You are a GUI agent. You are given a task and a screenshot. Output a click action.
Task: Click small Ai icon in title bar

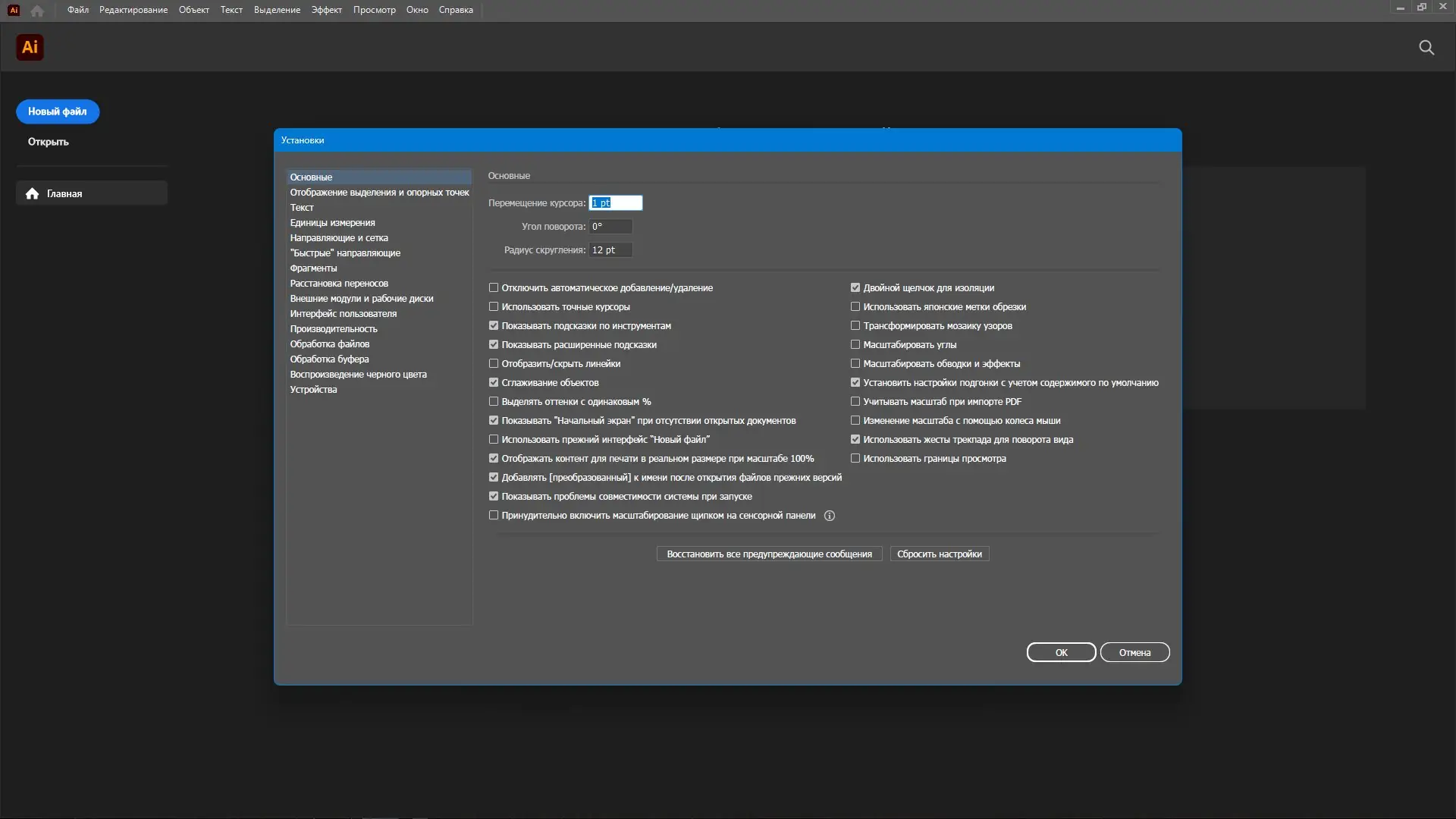point(13,10)
